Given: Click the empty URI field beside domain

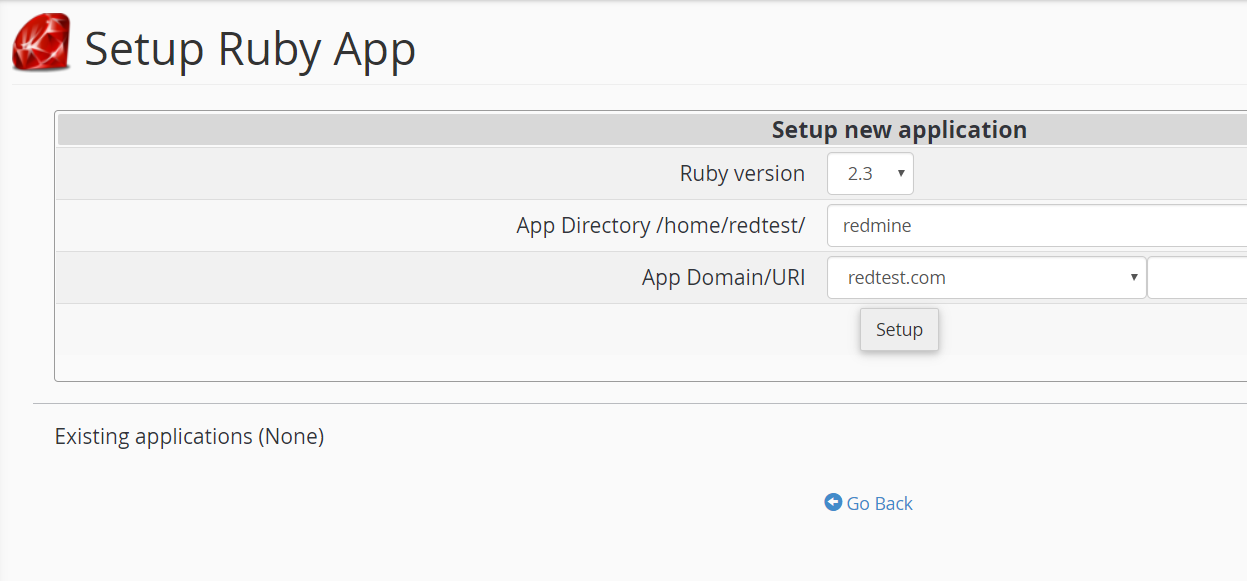Looking at the screenshot, I should pyautogui.click(x=1196, y=278).
